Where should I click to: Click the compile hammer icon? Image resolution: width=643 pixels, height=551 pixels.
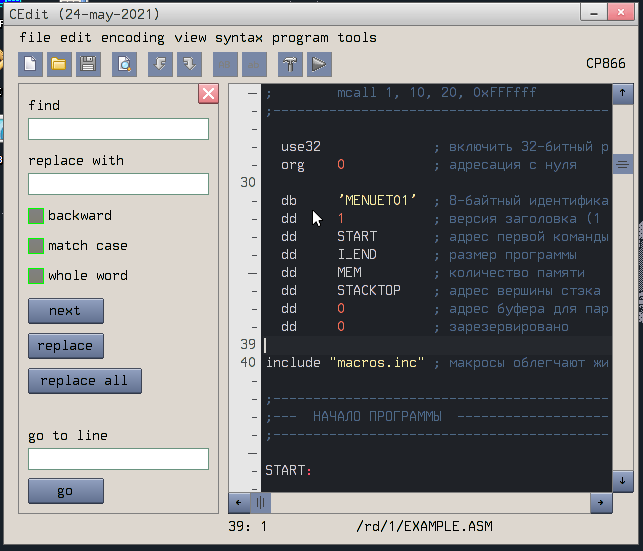point(290,65)
